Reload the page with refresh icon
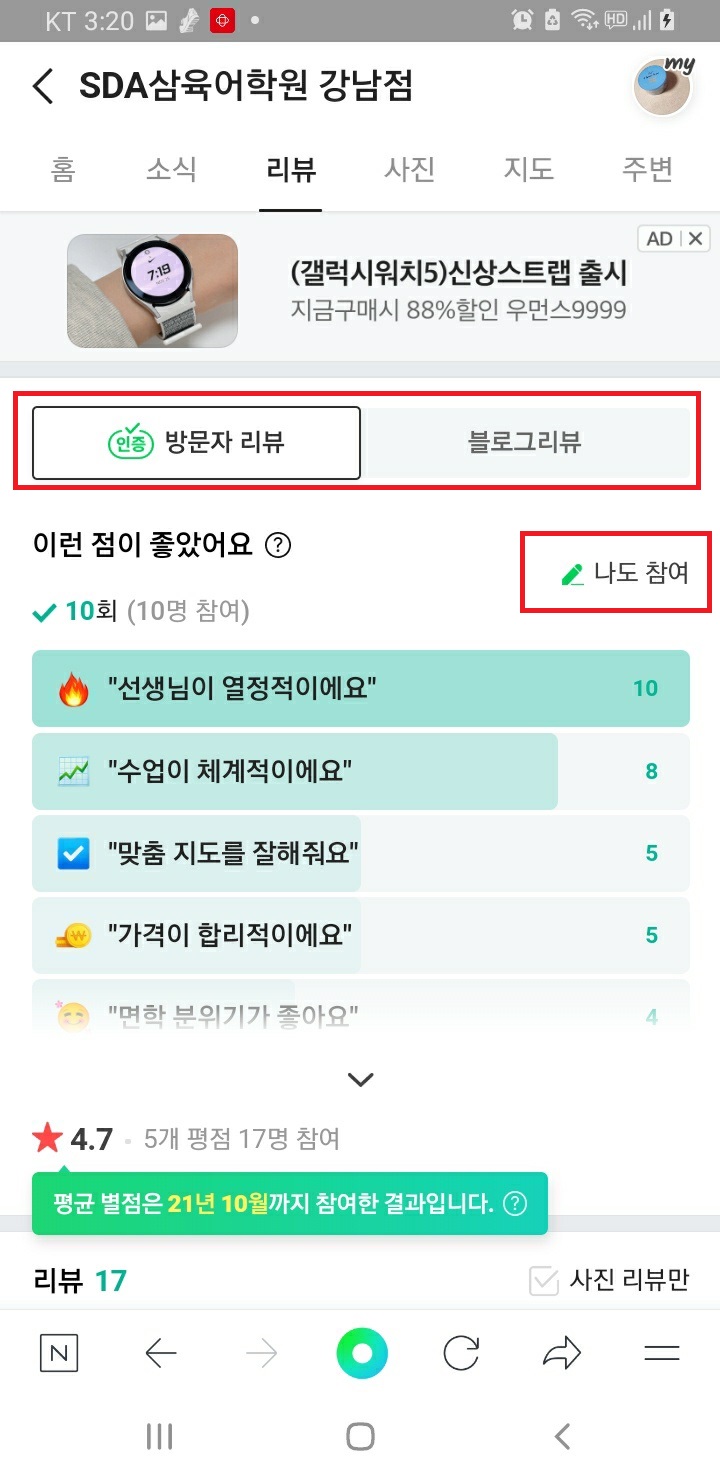Viewport: 720px width, 1480px height. [461, 1354]
